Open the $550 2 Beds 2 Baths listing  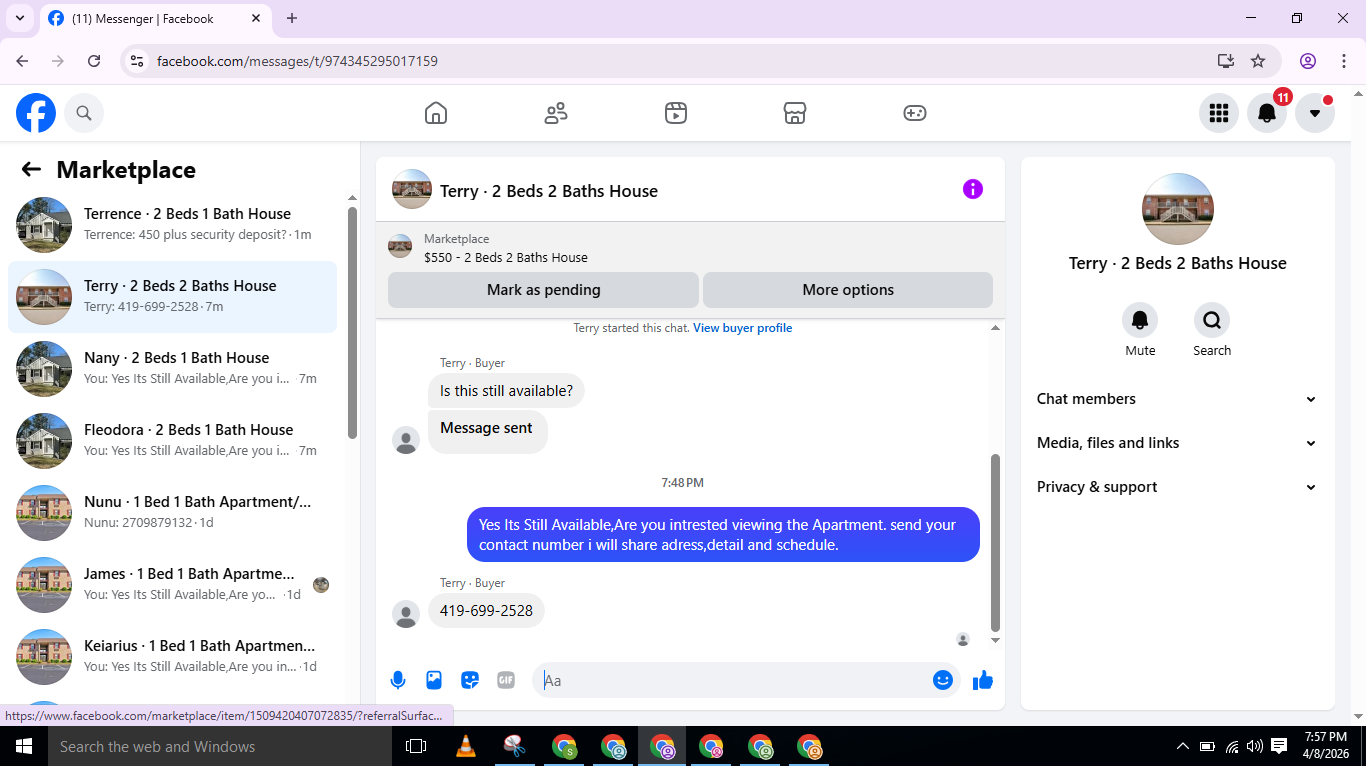(506, 257)
